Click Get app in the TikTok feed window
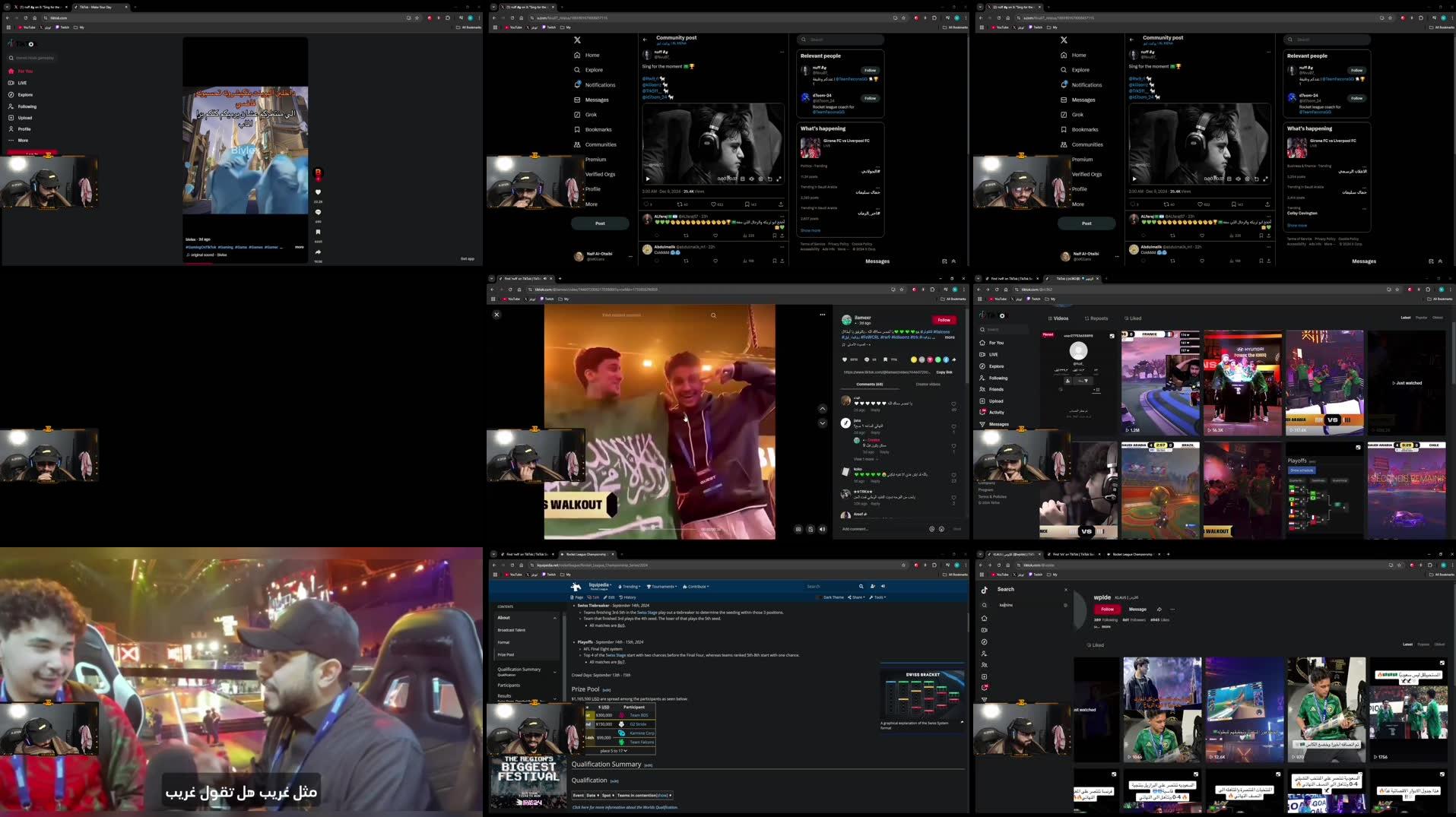 (x=467, y=258)
